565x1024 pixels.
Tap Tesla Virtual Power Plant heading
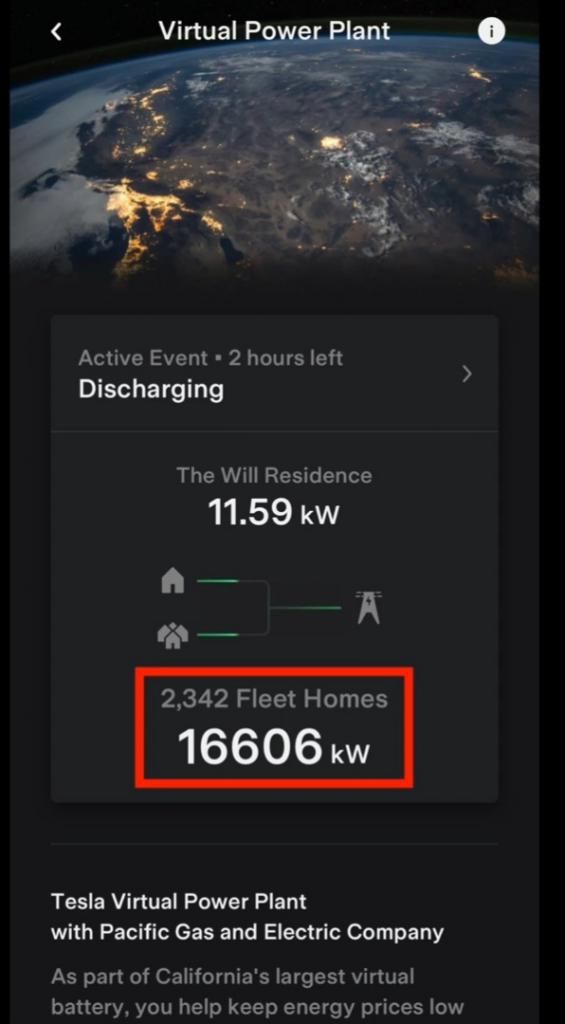pyautogui.click(x=178, y=901)
